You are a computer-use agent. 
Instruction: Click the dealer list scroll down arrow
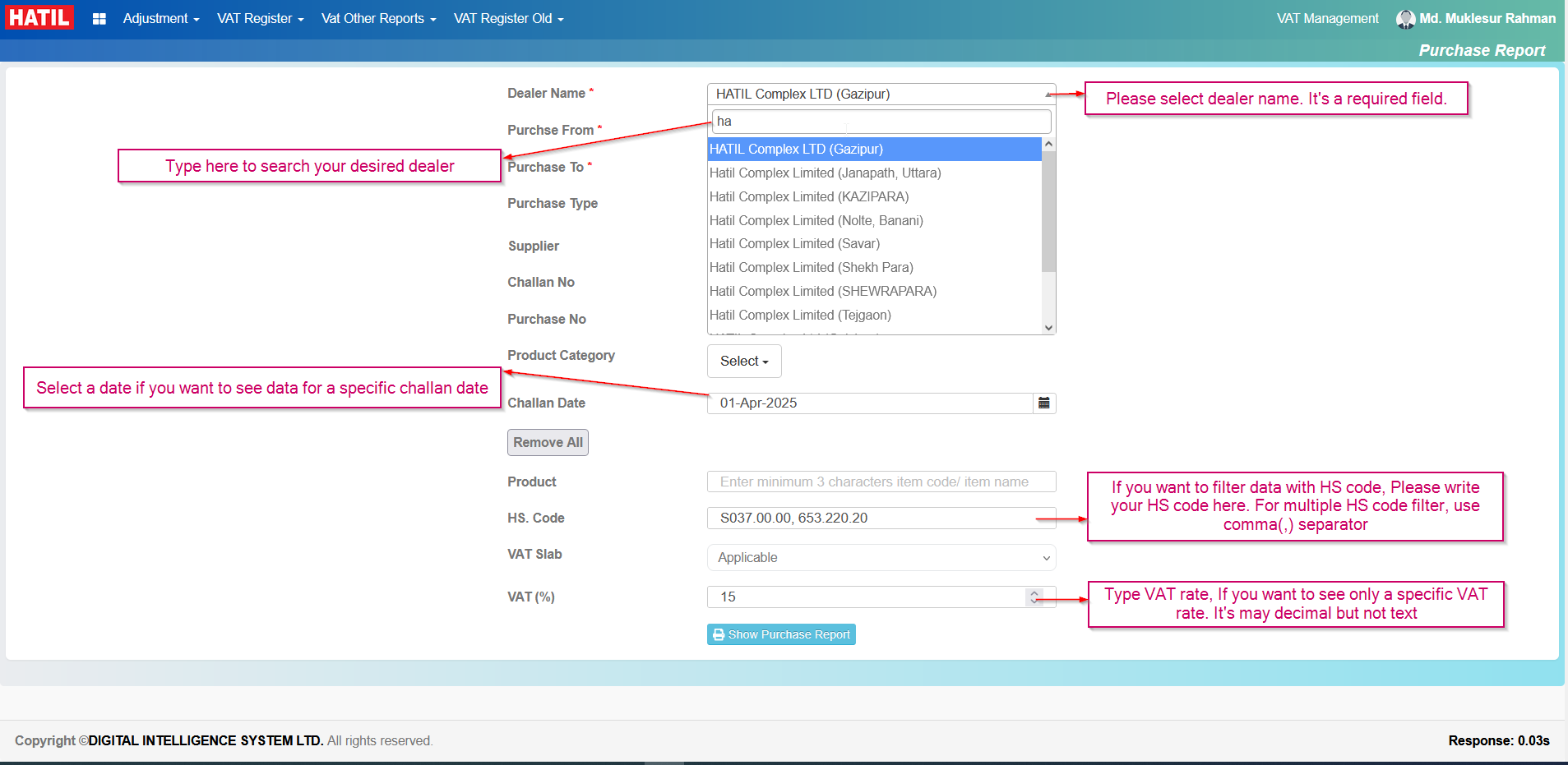pyautogui.click(x=1048, y=327)
